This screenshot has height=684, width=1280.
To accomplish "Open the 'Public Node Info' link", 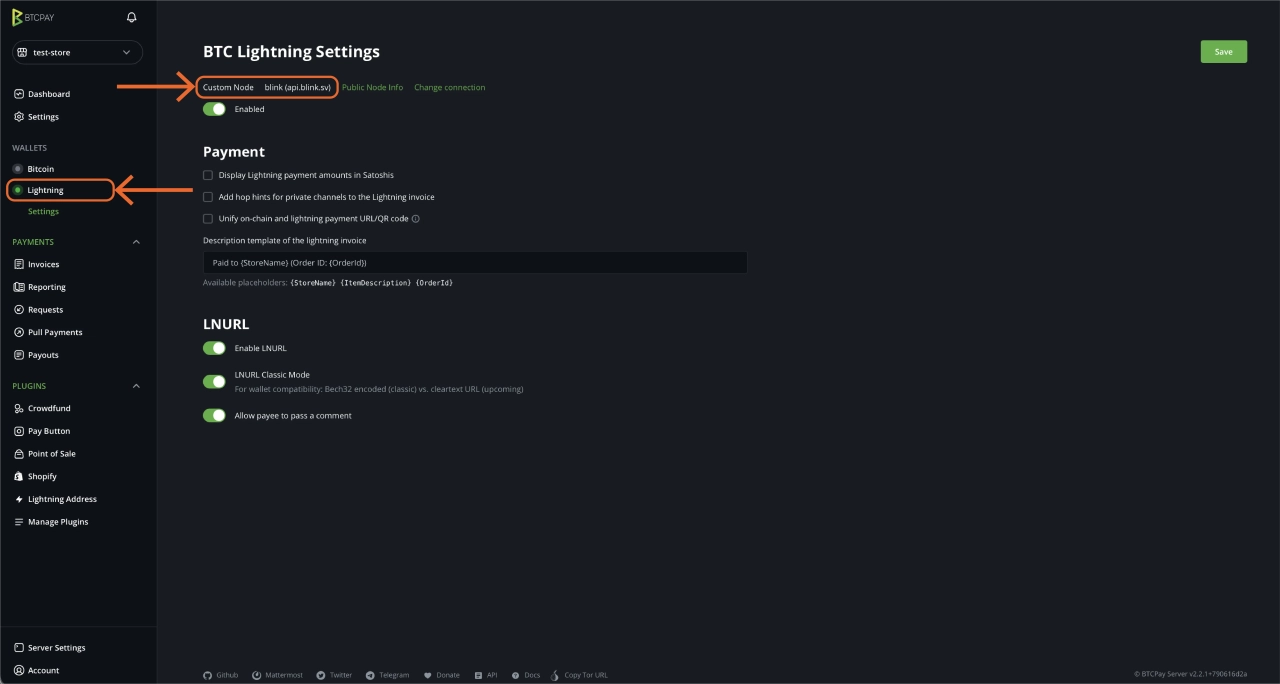I will [372, 87].
